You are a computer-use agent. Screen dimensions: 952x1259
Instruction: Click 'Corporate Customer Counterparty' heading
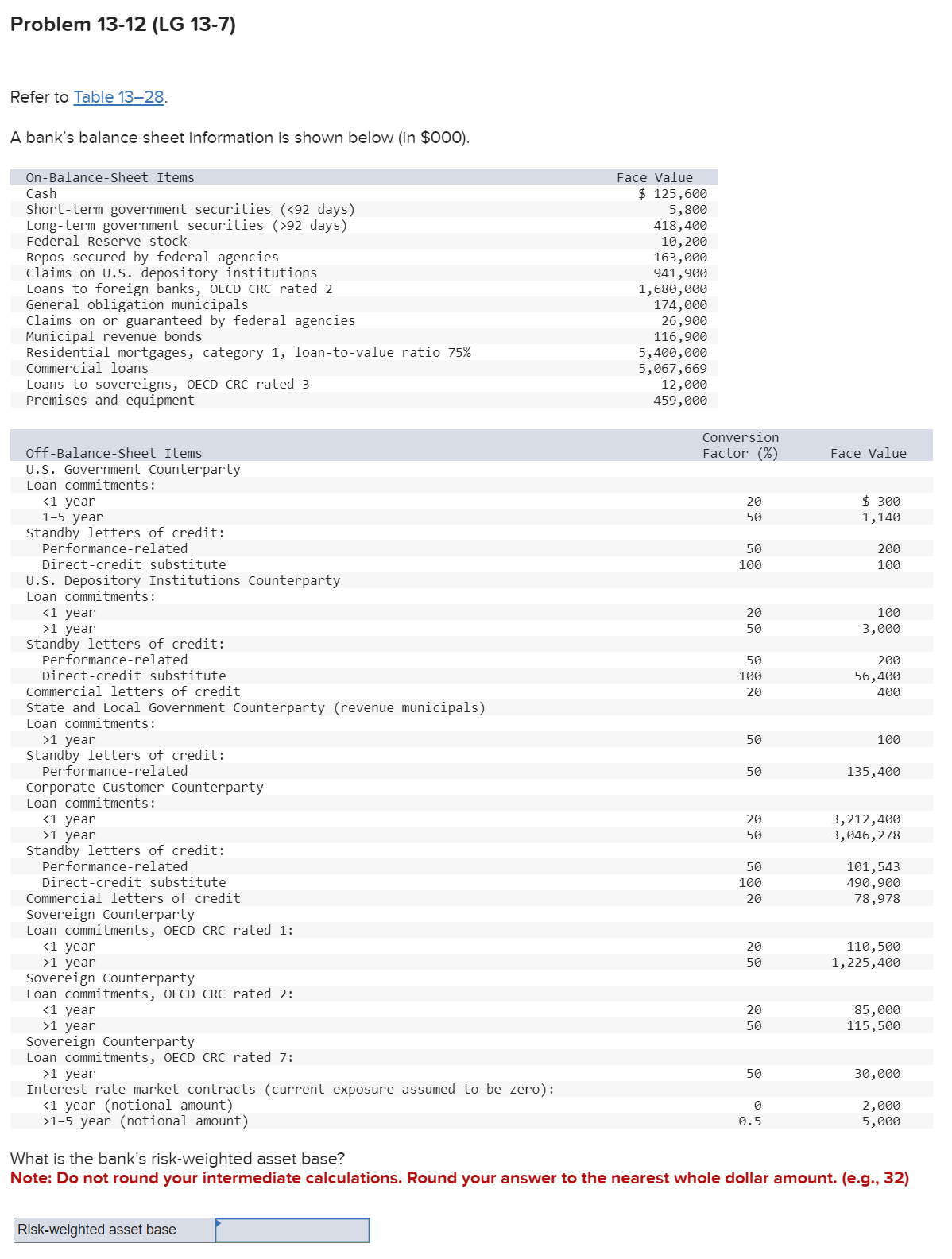tap(145, 788)
